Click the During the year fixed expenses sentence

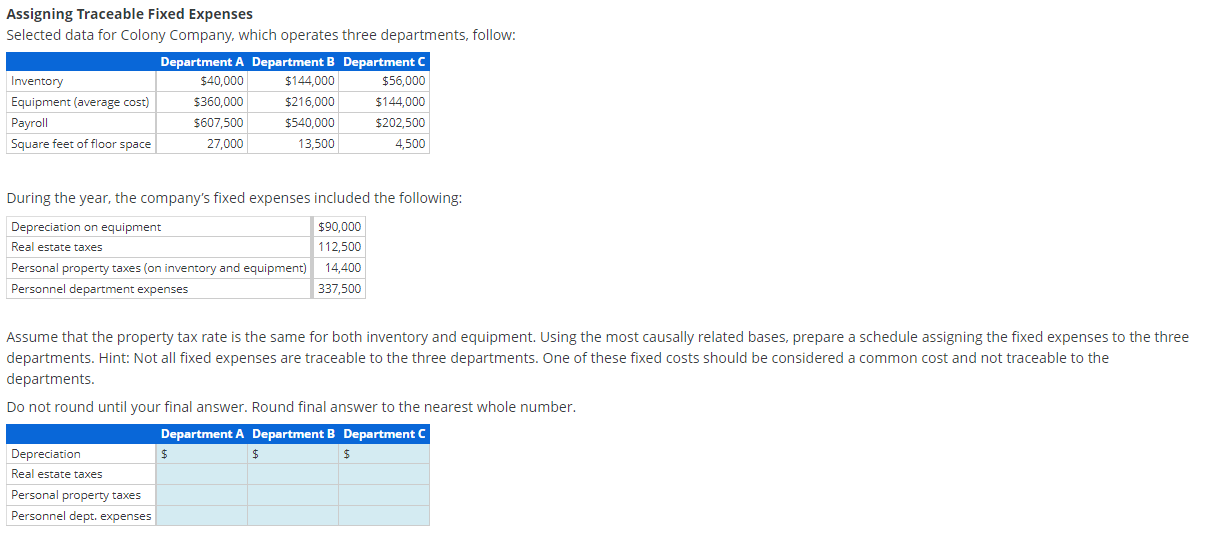tap(235, 198)
